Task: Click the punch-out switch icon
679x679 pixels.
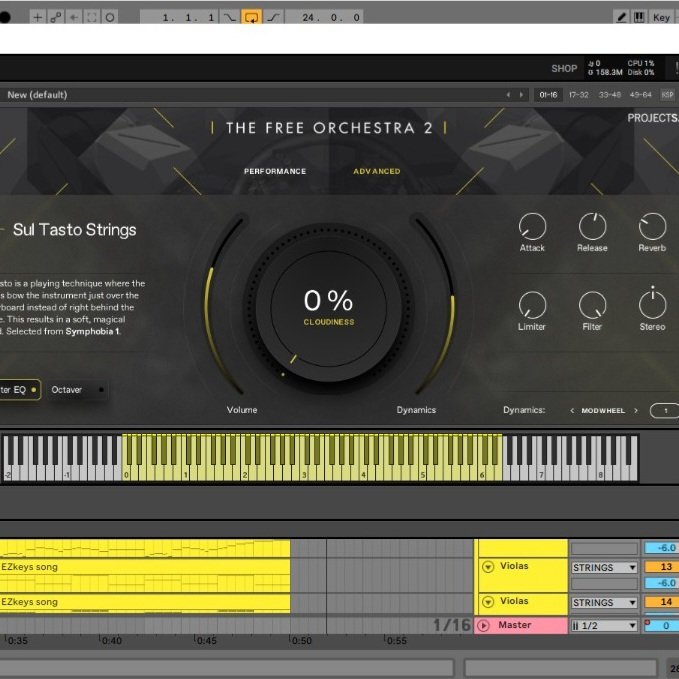Action: 273,17
